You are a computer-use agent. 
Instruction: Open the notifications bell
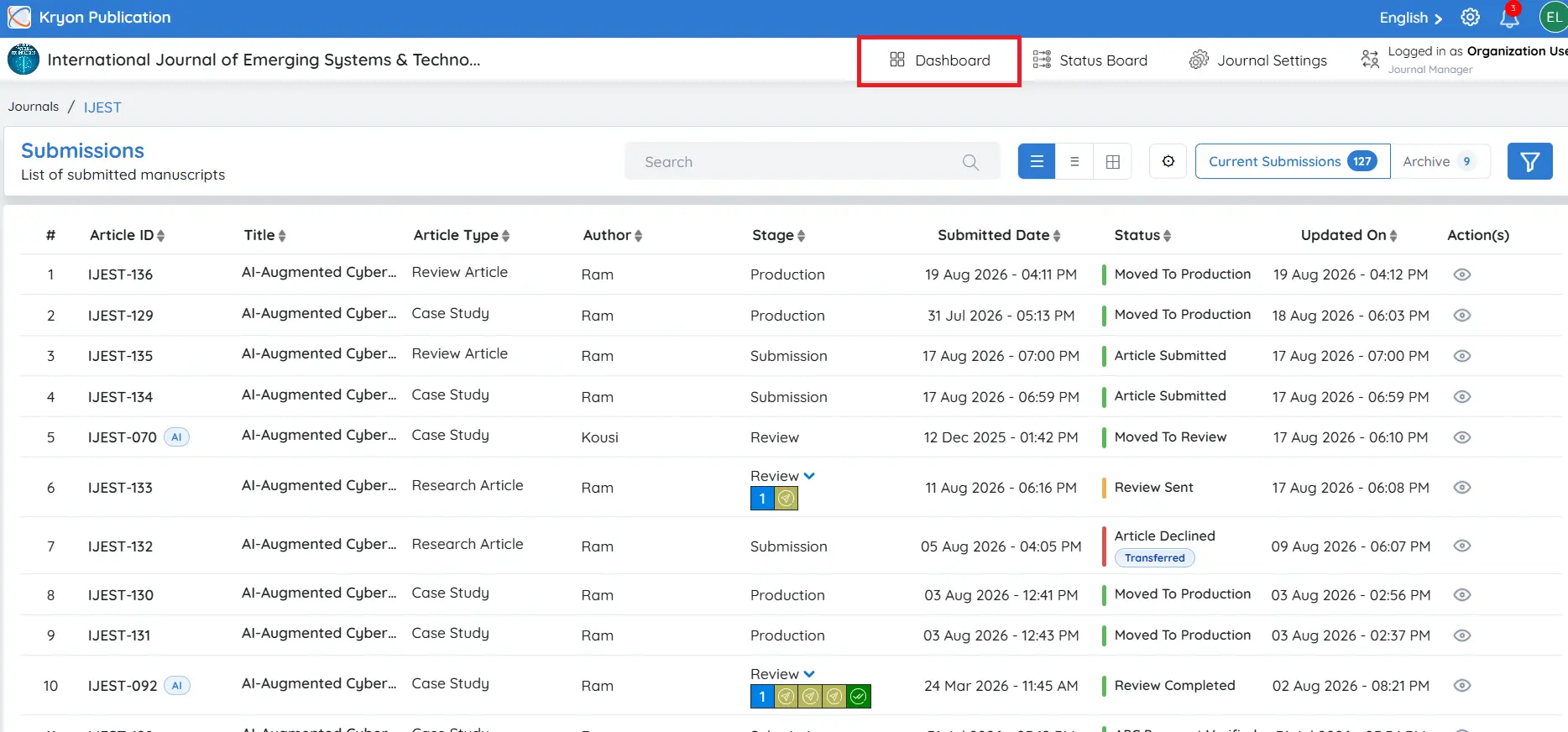[x=1509, y=18]
